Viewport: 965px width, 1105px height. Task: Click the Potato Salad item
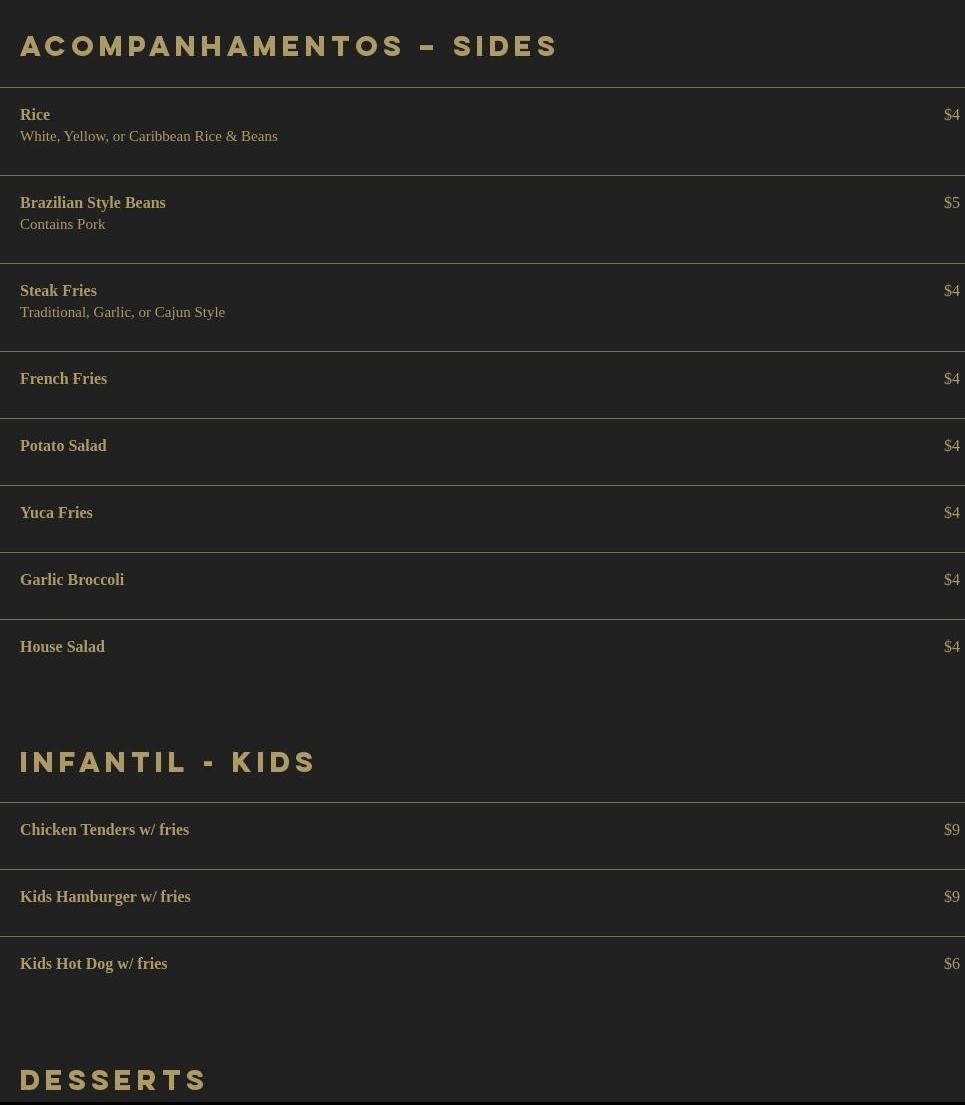pyautogui.click(x=63, y=446)
